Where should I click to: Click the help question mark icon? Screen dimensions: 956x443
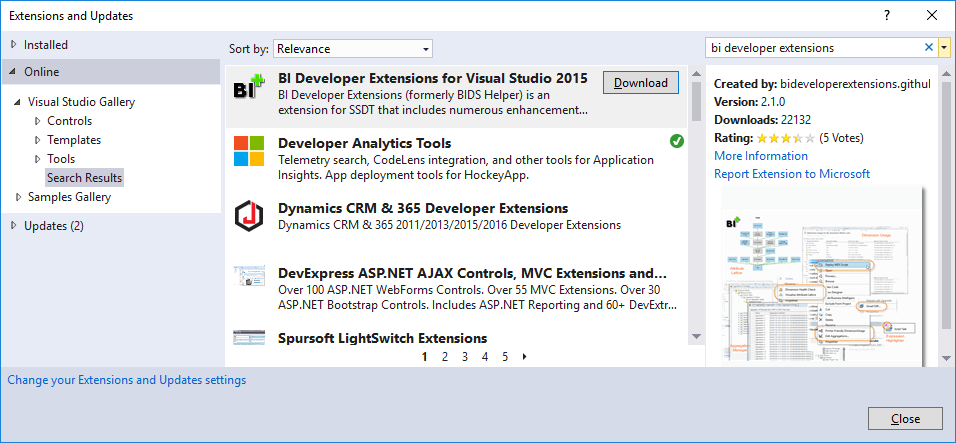click(x=886, y=16)
